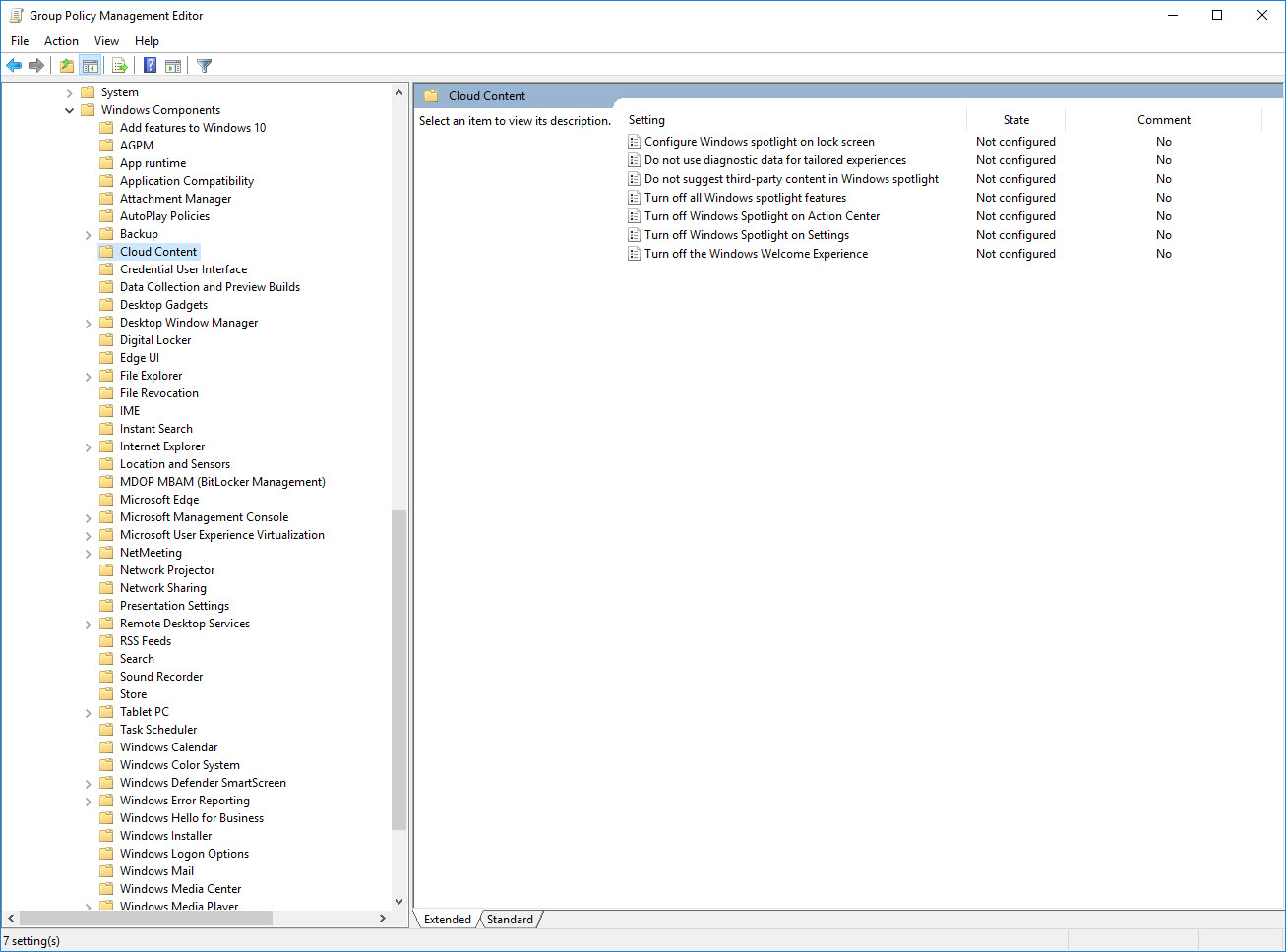Sort by the State column header

pos(1015,120)
